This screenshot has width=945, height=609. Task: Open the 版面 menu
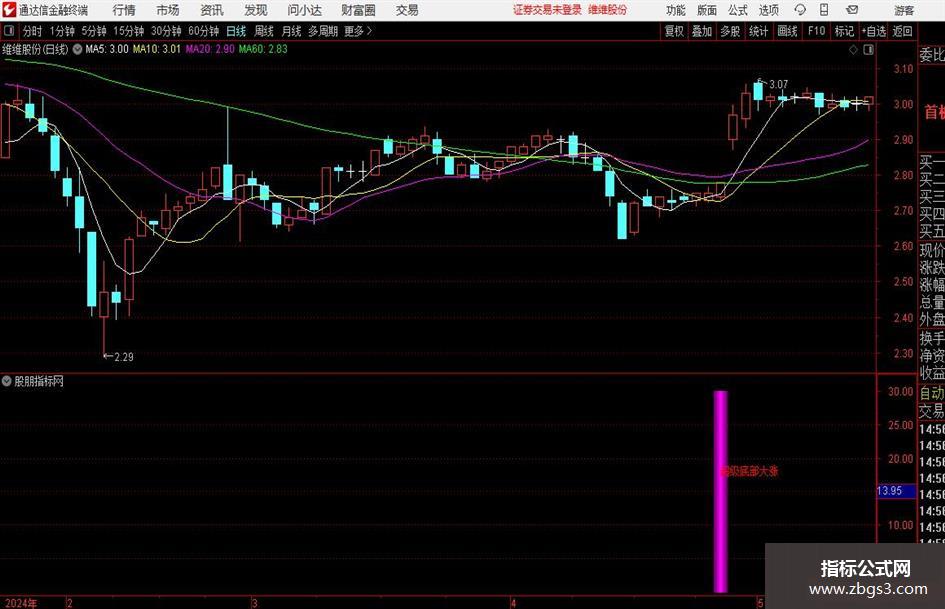click(x=707, y=10)
